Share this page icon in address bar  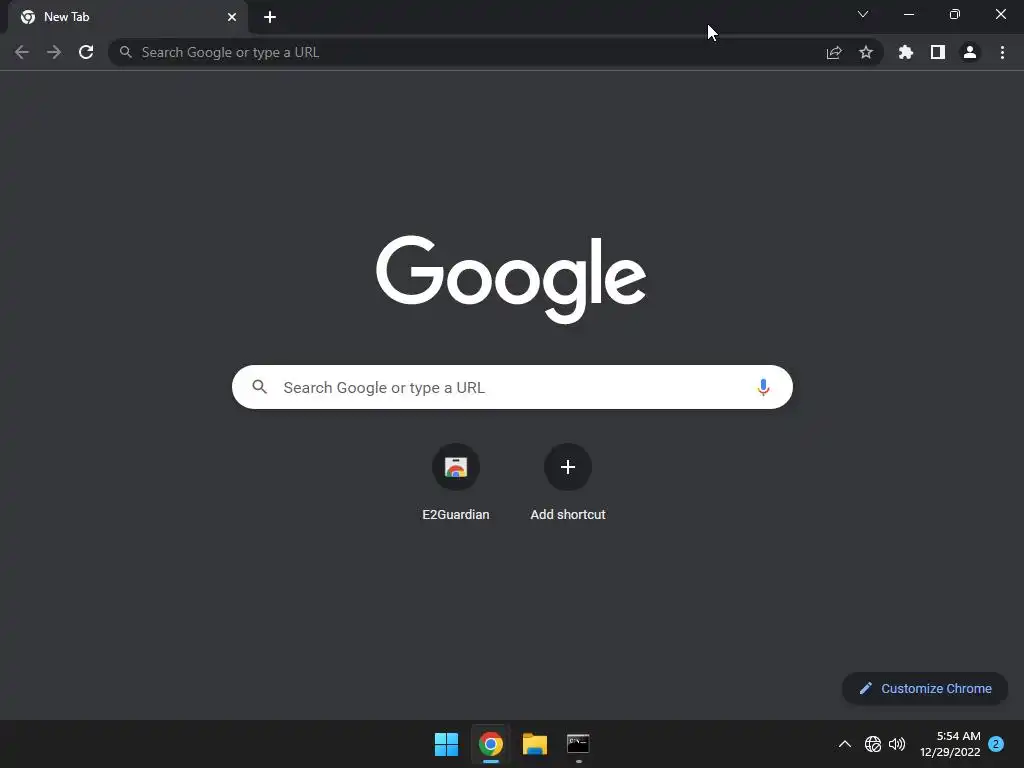(x=834, y=52)
